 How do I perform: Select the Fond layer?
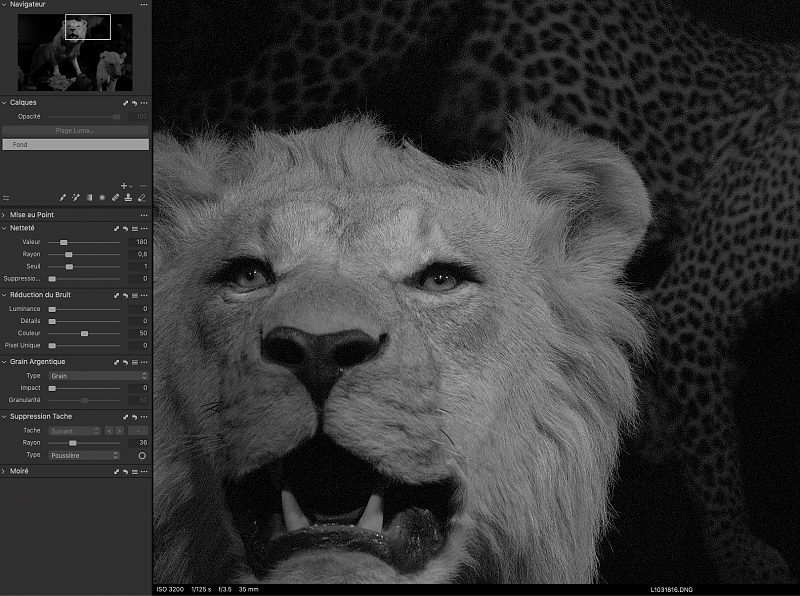tap(75, 145)
